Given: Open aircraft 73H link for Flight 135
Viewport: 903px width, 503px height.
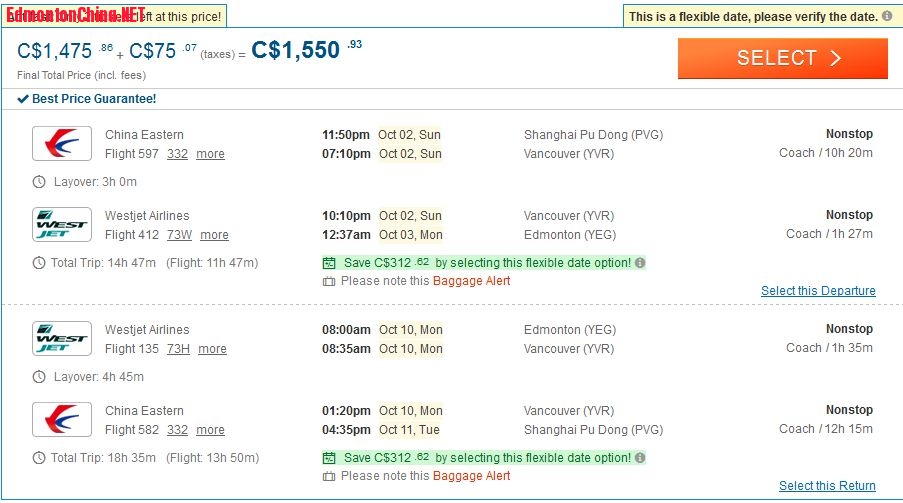Looking at the screenshot, I should coord(178,349).
